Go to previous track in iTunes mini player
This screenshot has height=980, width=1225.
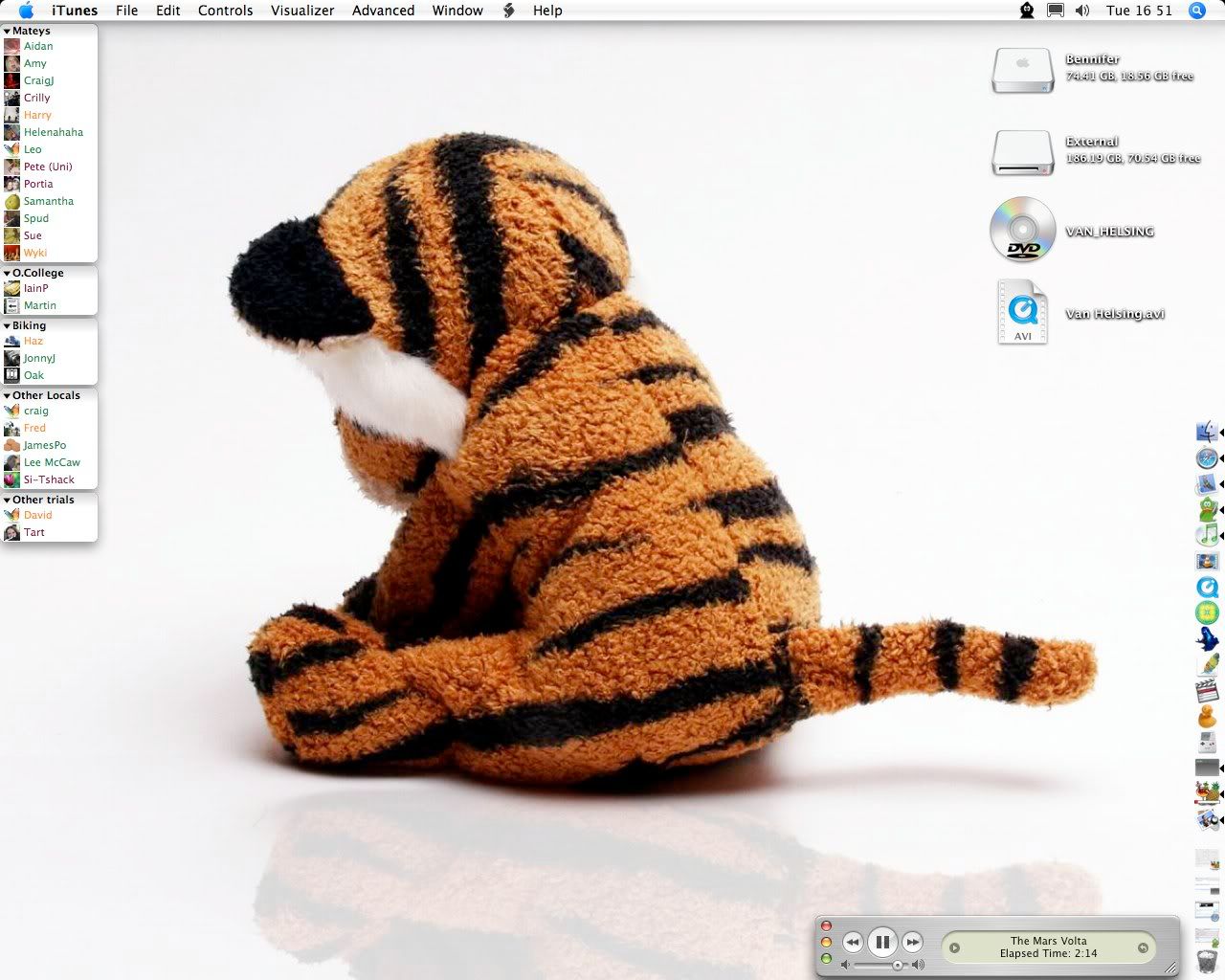coord(852,943)
